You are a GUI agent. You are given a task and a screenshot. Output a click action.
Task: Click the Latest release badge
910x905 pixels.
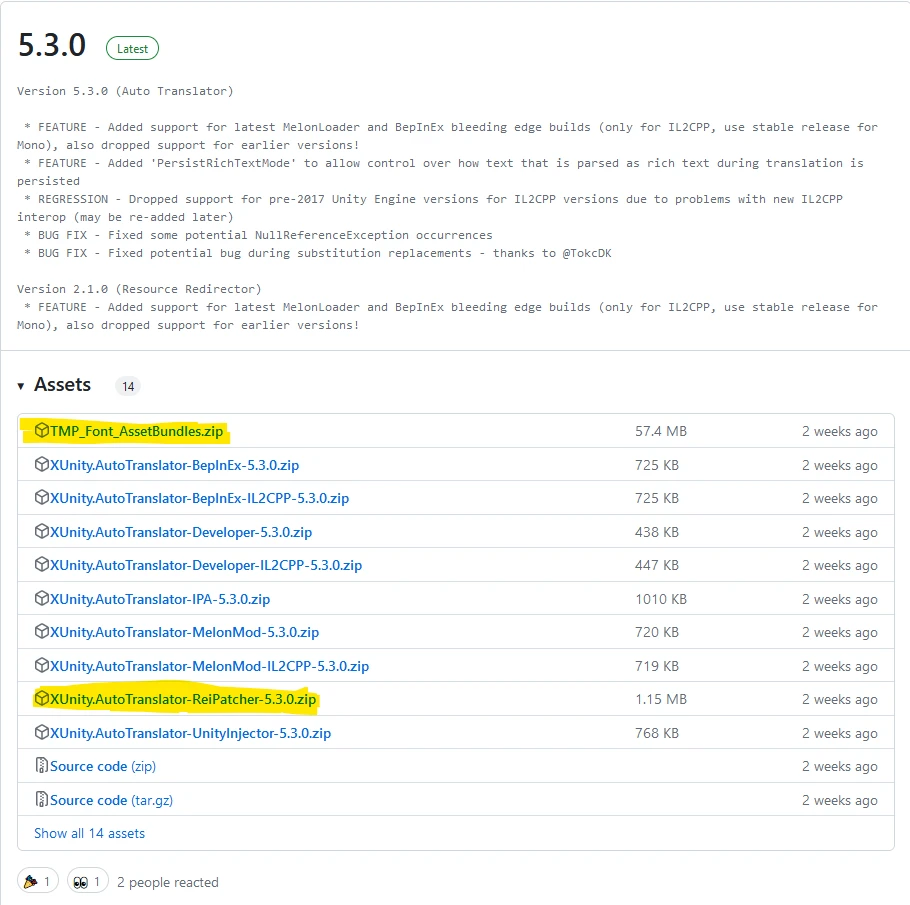pos(132,49)
